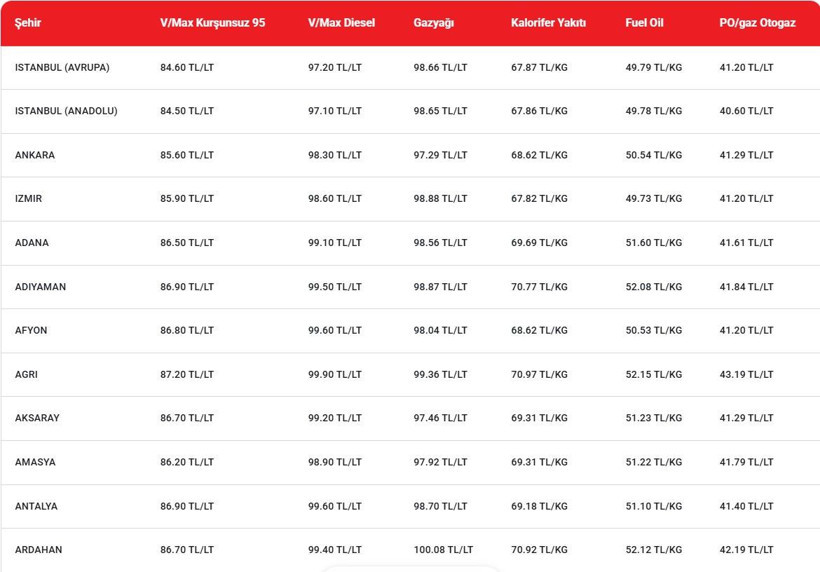
Task: Select the ANTALYA row label
Action: pos(36,506)
